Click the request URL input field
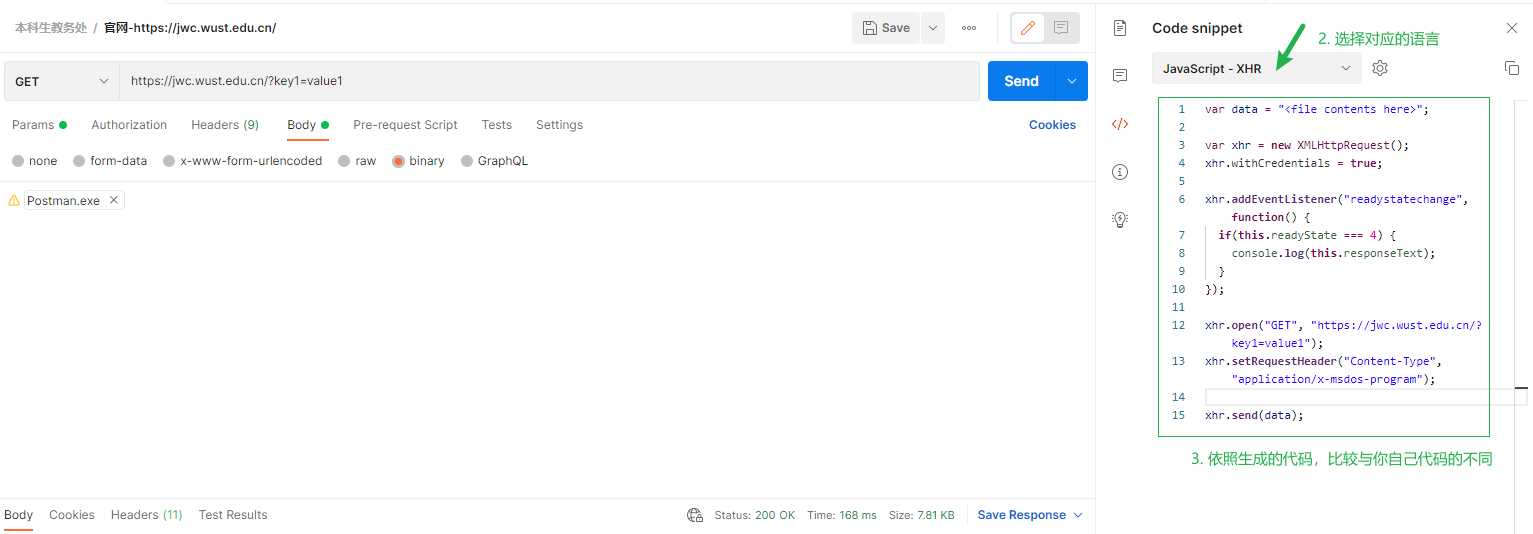The width and height of the screenshot is (1533, 534). [x=549, y=81]
